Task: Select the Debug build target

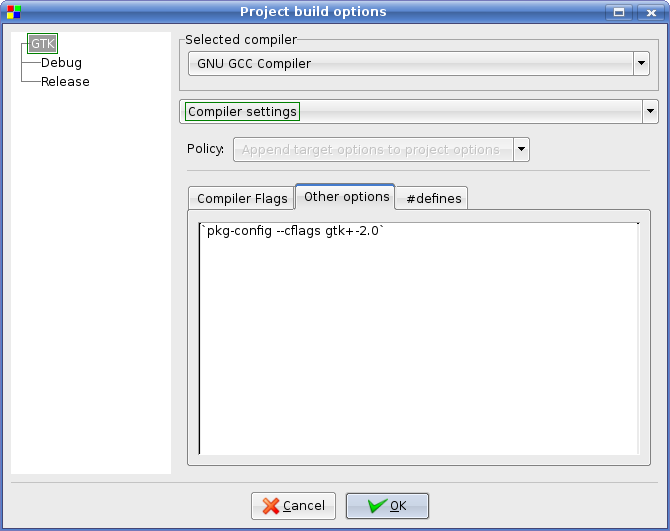Action: click(61, 63)
